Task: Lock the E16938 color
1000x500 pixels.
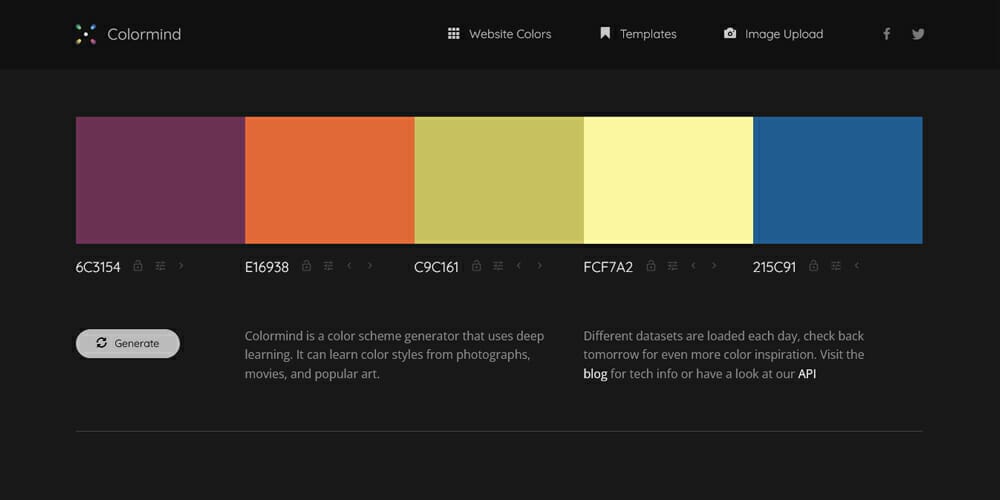Action: (x=306, y=265)
